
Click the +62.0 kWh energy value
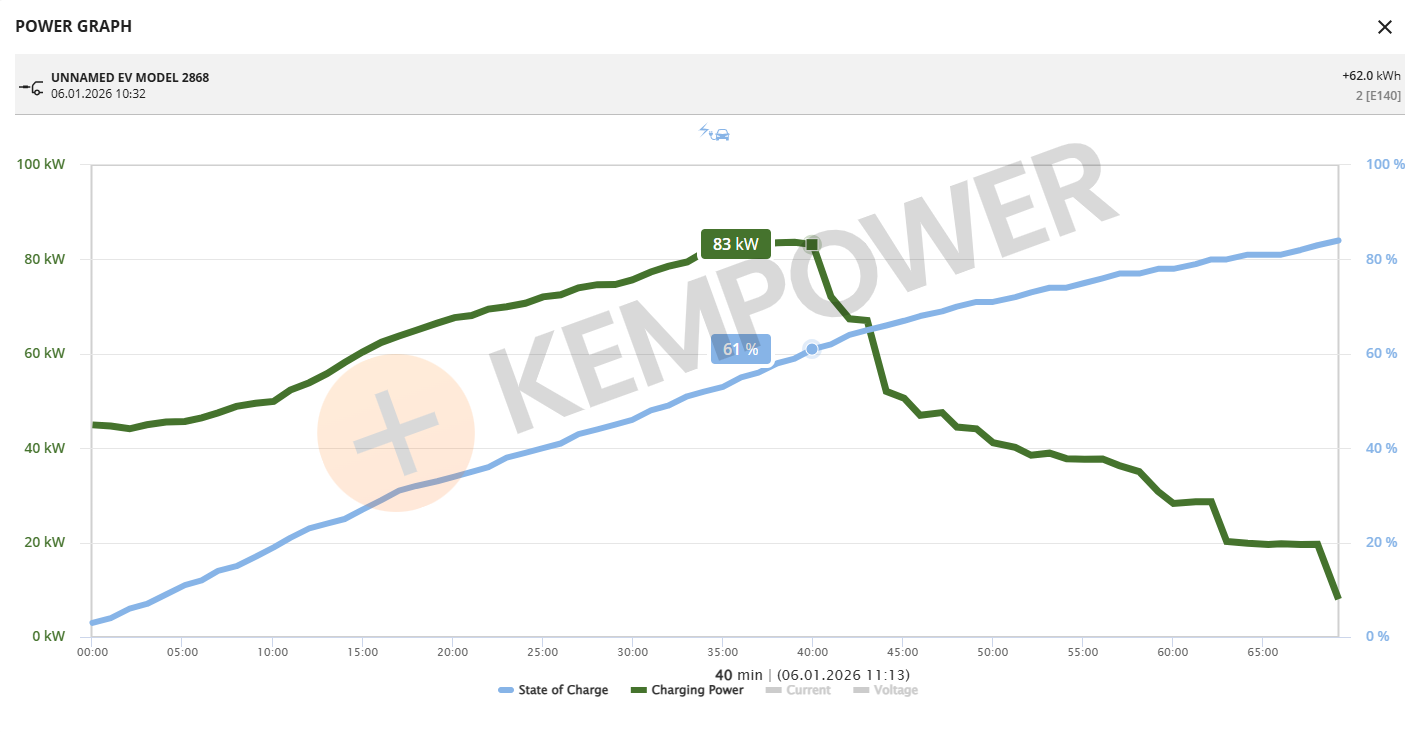click(1371, 76)
